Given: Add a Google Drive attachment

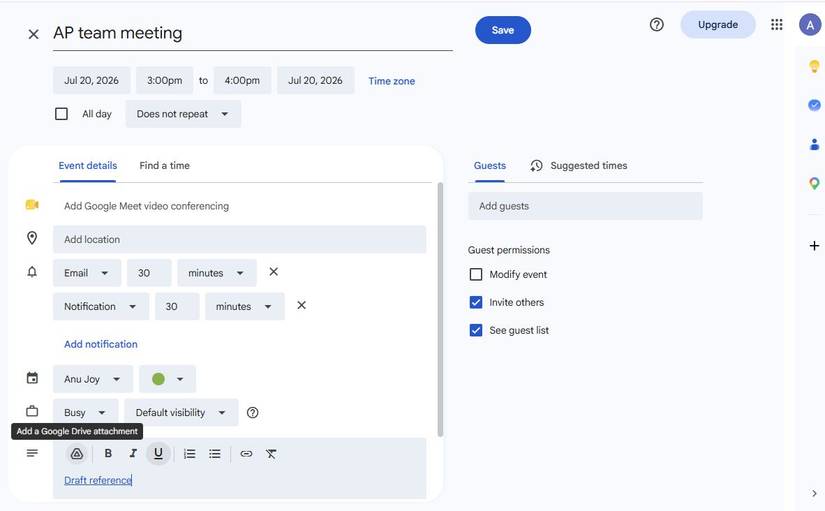Looking at the screenshot, I should [x=77, y=454].
